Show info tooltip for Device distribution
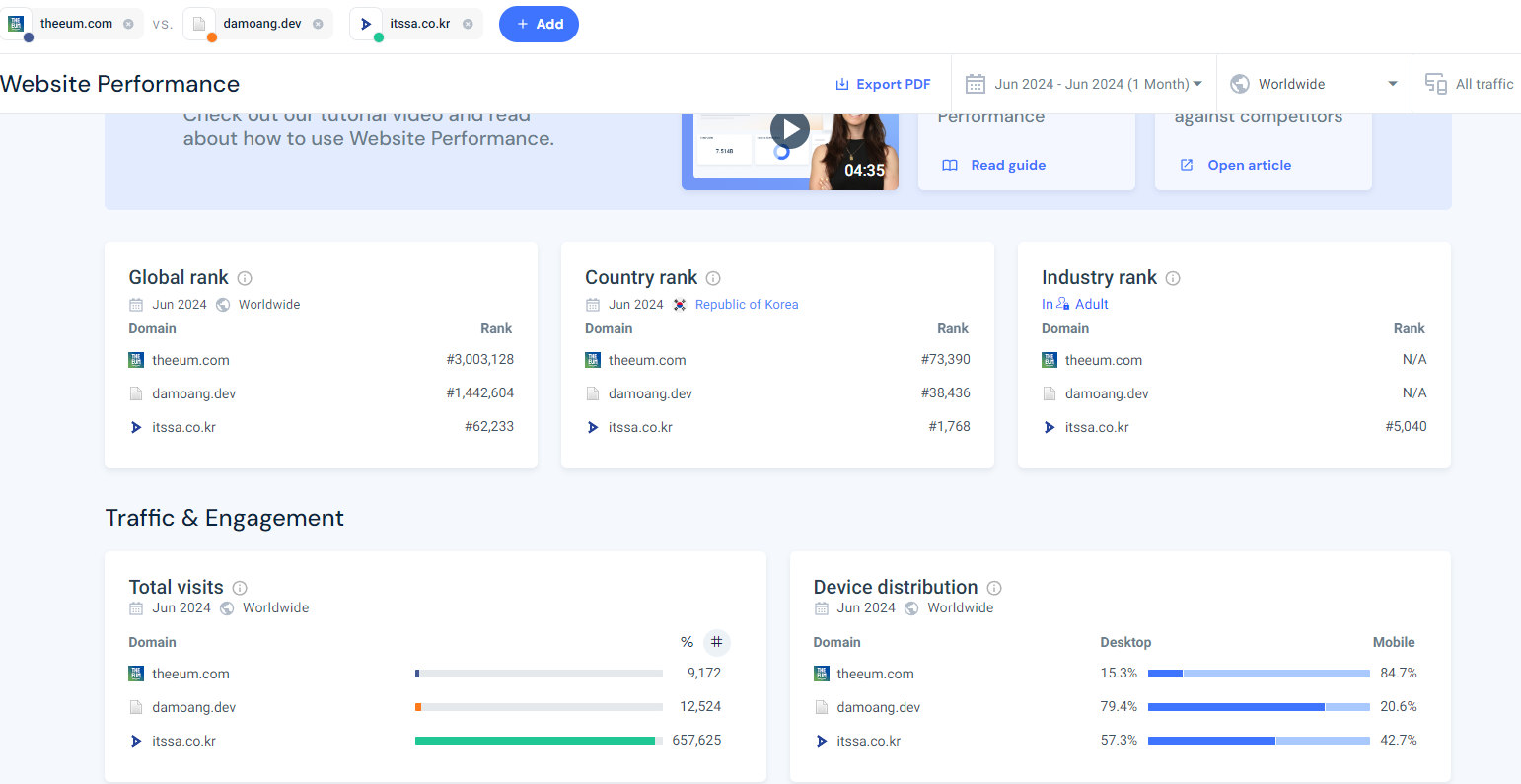Image resolution: width=1521 pixels, height=784 pixels. point(994,588)
